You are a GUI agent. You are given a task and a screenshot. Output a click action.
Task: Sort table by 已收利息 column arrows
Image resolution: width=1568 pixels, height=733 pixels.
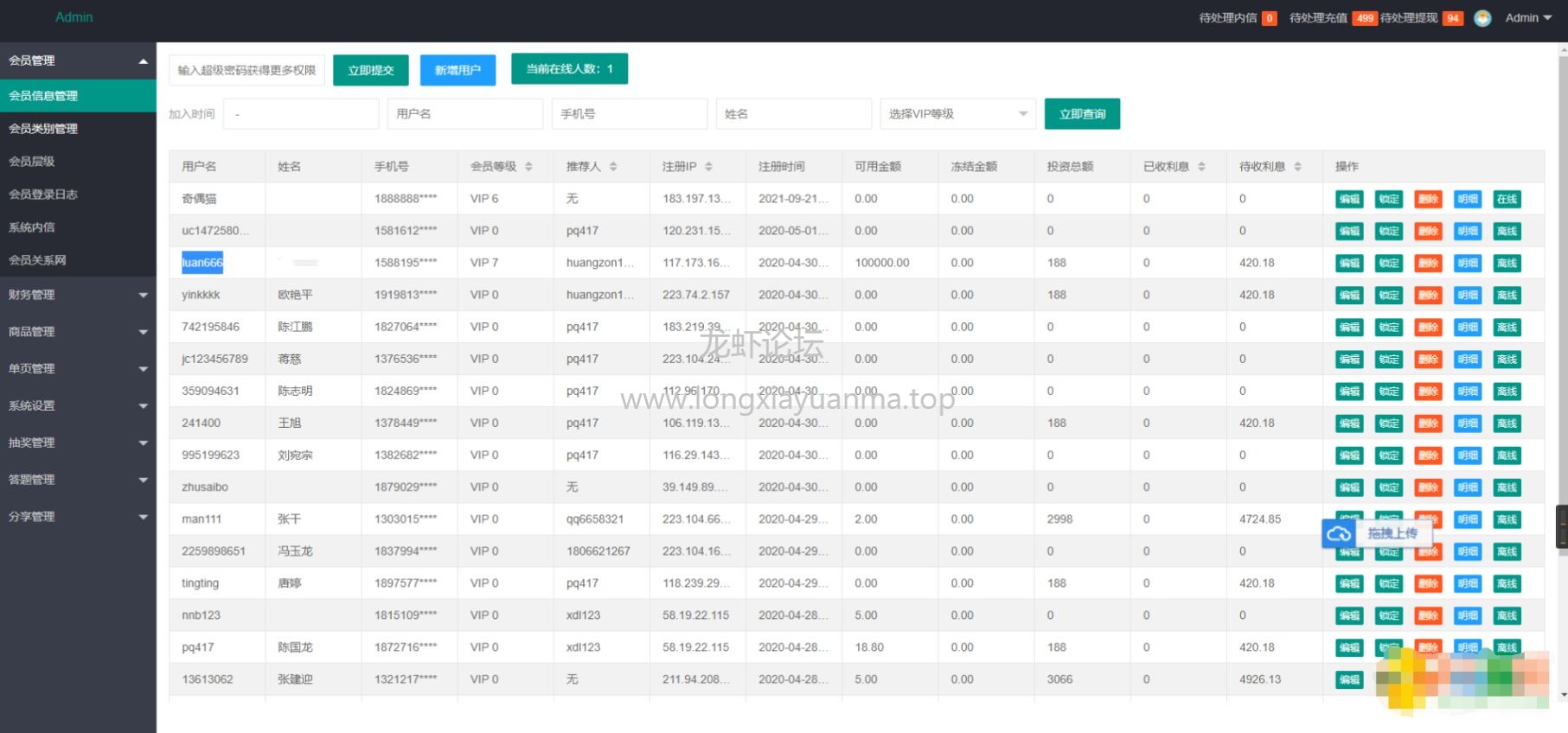tap(1201, 167)
